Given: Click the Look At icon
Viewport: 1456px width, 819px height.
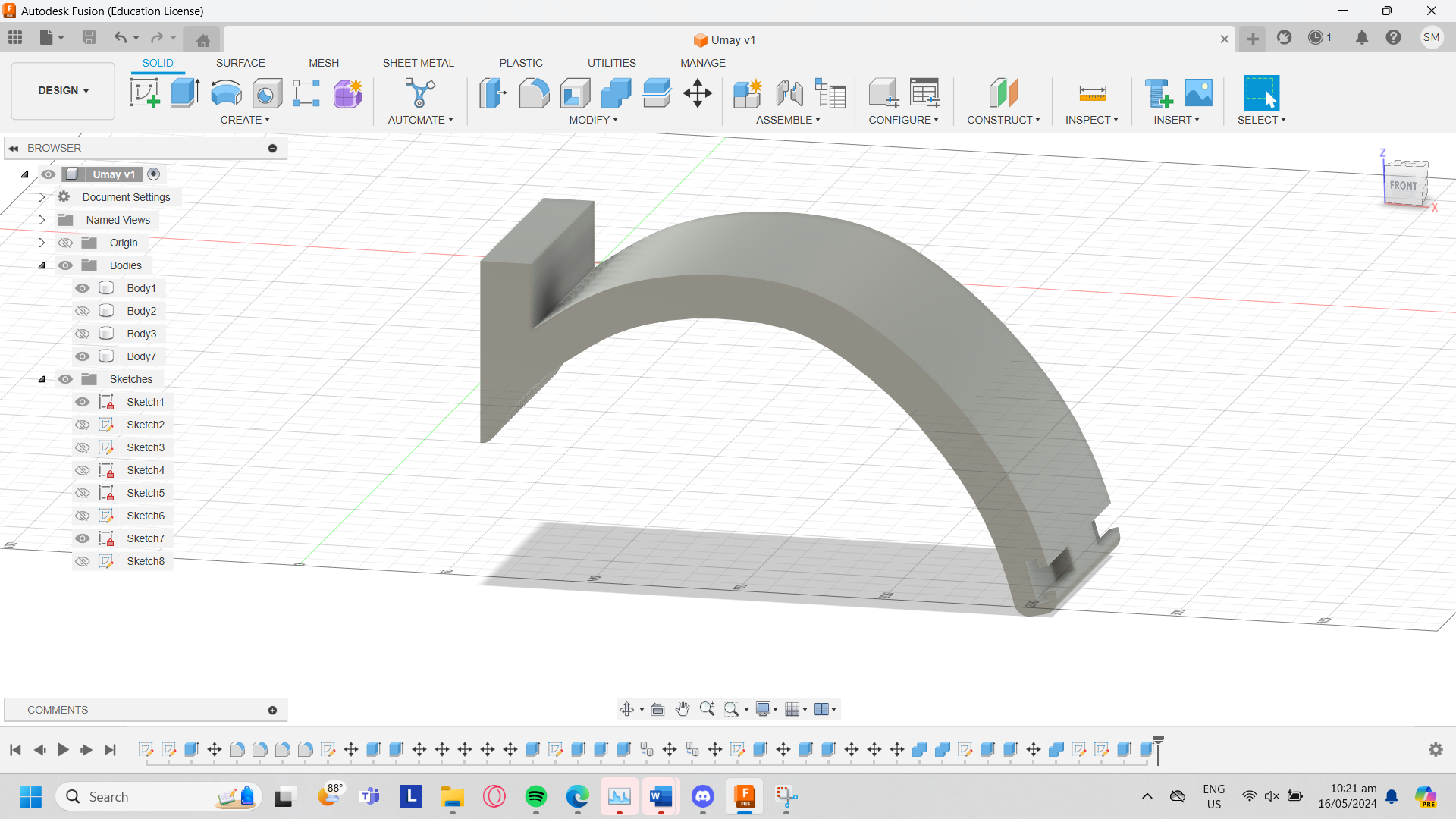Looking at the screenshot, I should (x=657, y=709).
